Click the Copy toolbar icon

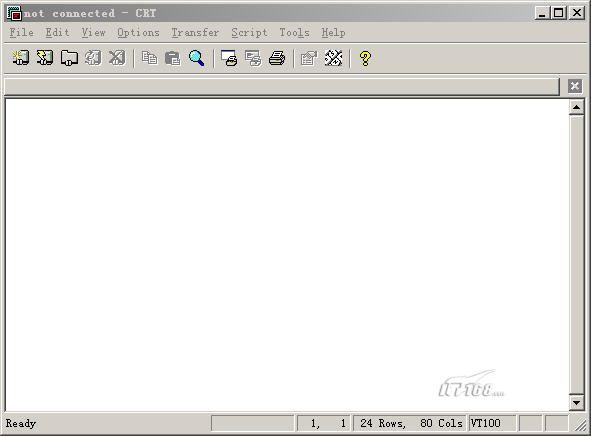point(149,58)
